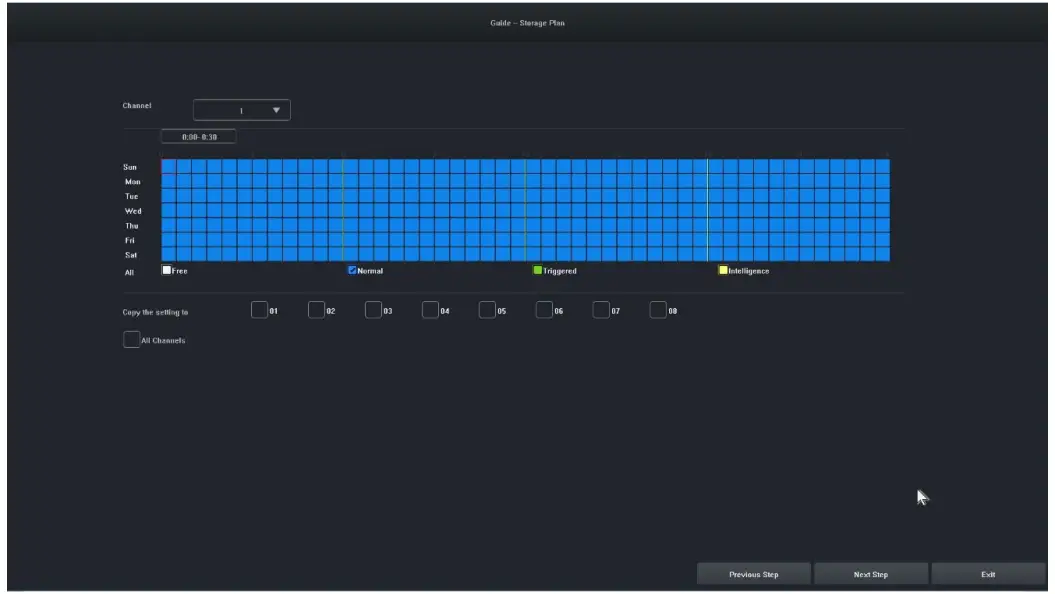Tick the 04 channel checkbox
Viewport: 1055px width, 594px height.
click(x=430, y=311)
